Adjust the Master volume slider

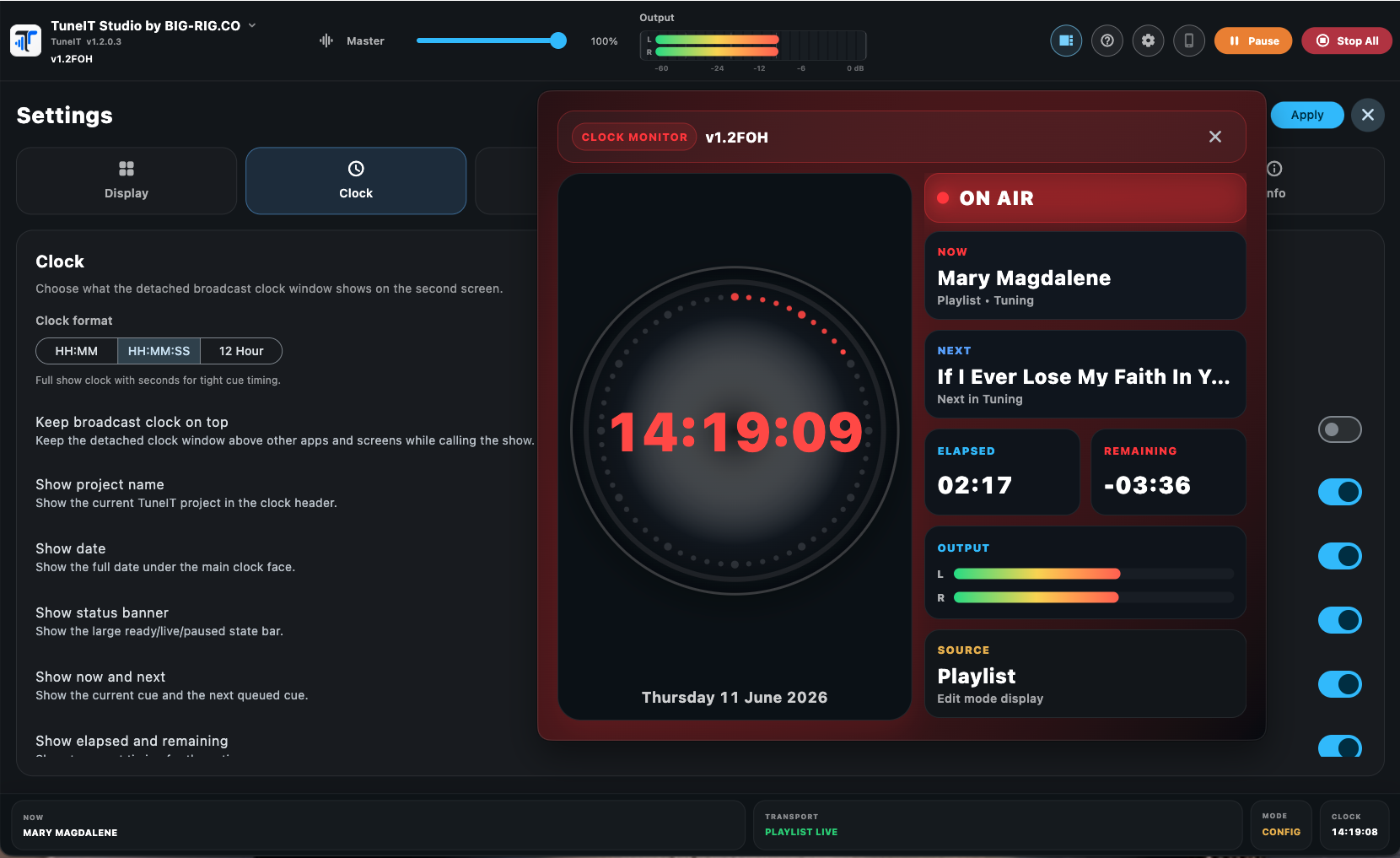(491, 40)
